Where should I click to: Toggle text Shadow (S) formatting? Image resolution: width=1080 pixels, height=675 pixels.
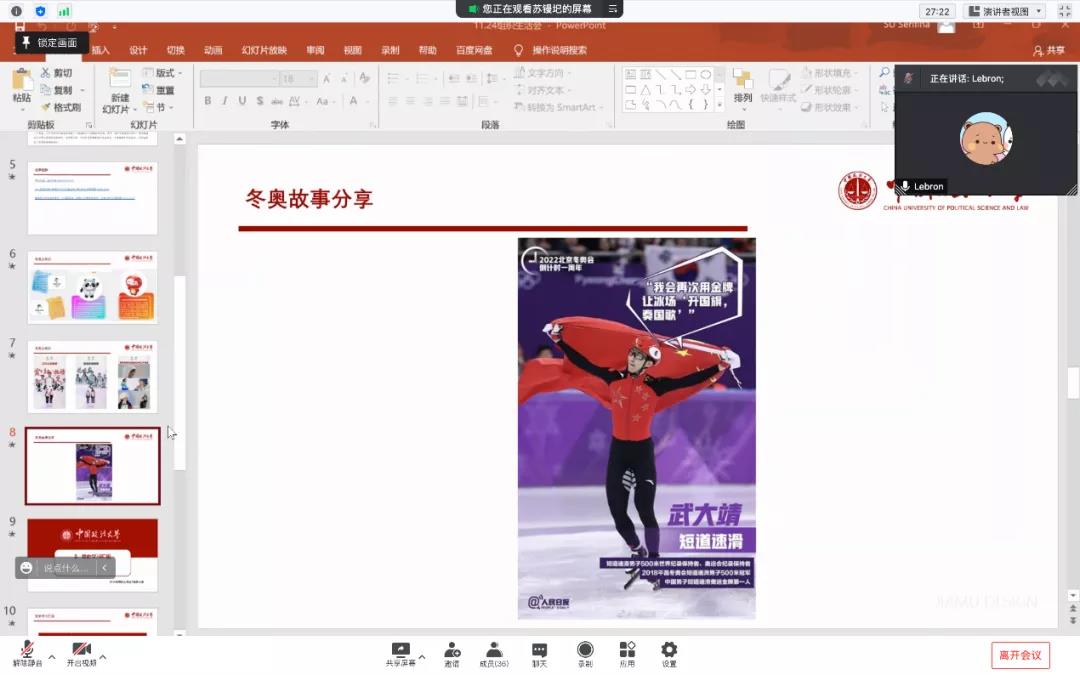coord(260,101)
